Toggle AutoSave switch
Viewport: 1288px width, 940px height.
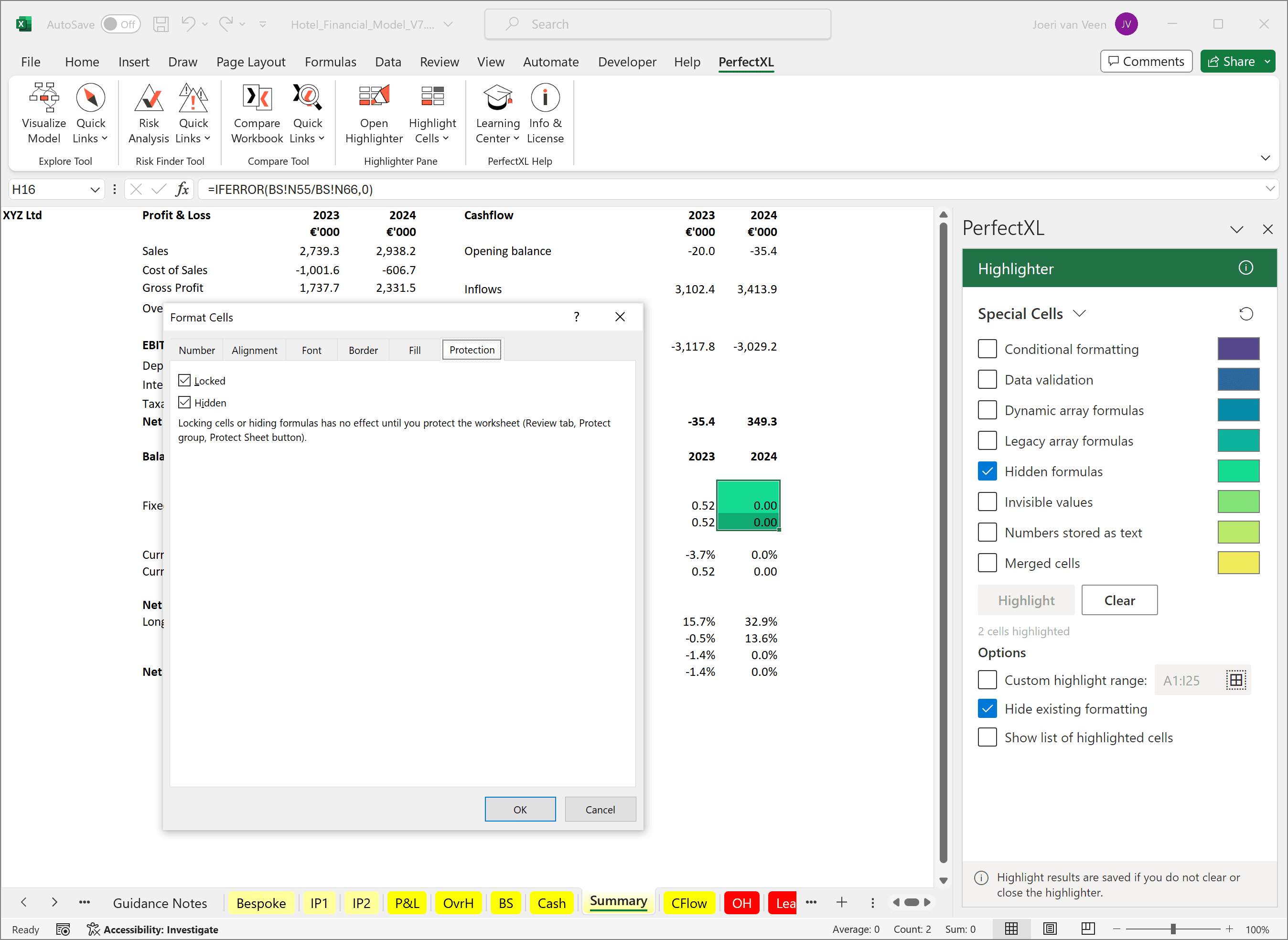click(x=121, y=24)
